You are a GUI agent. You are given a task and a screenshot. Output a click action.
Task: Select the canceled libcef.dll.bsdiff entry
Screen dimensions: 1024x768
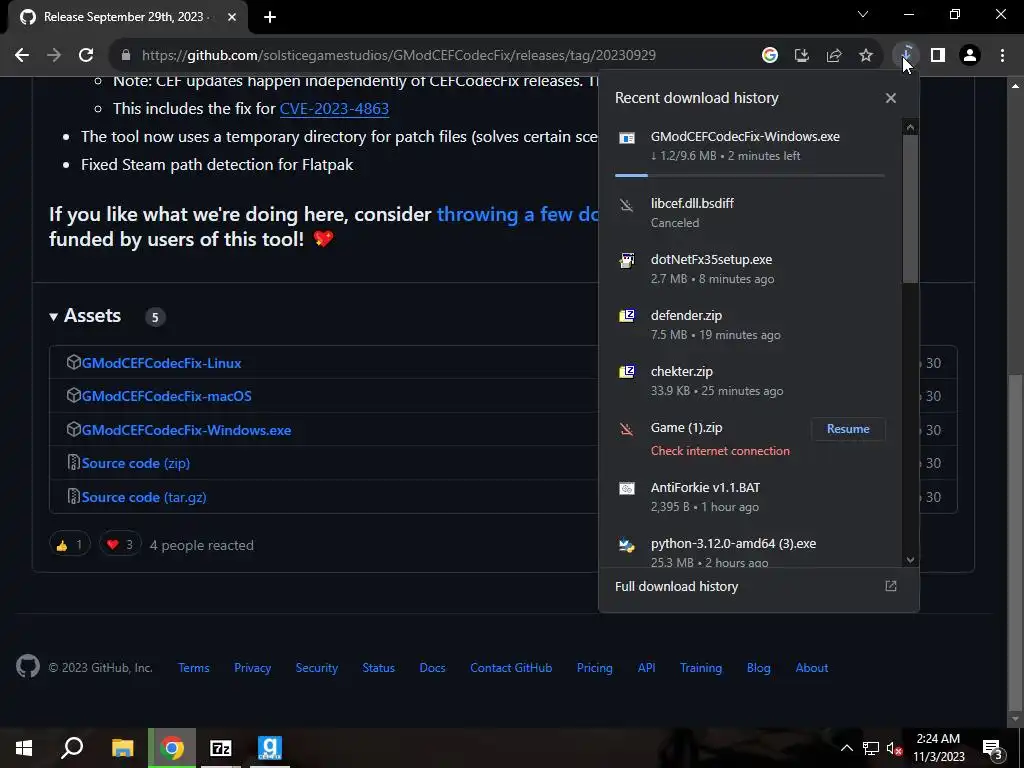pos(750,213)
